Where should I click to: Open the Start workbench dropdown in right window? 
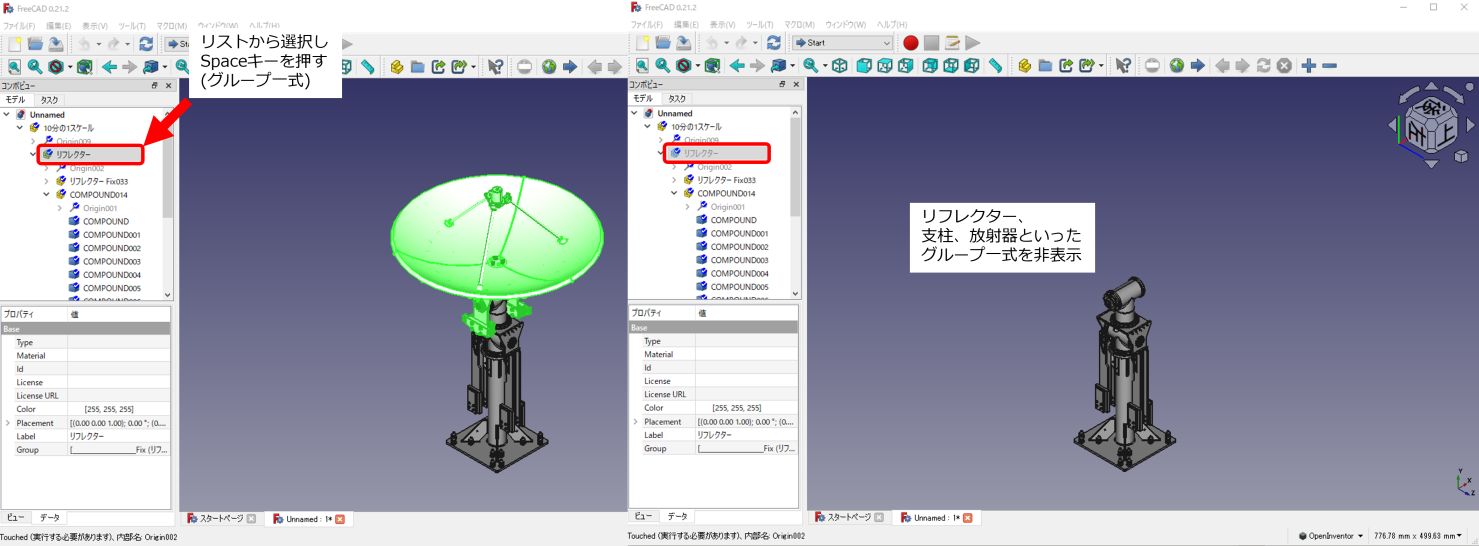coord(842,43)
